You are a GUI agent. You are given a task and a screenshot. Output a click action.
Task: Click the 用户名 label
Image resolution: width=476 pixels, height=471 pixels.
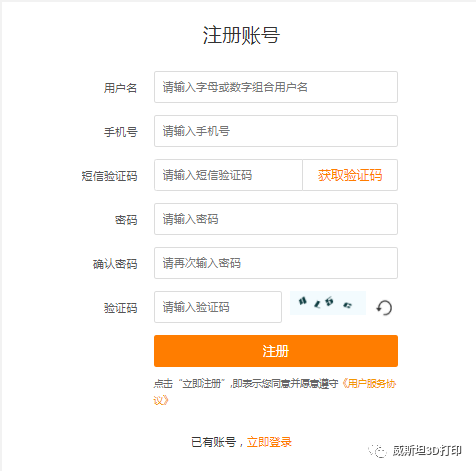[120, 88]
